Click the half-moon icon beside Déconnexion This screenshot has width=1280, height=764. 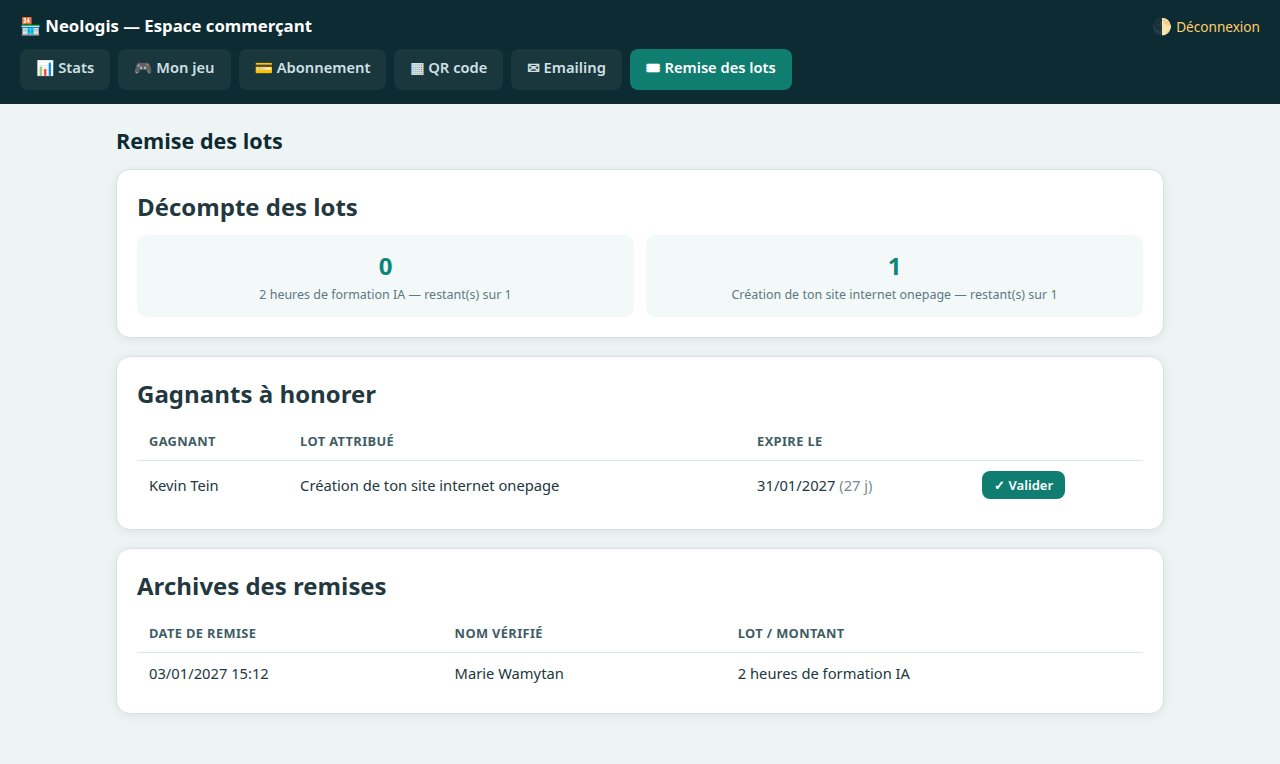tap(1162, 27)
